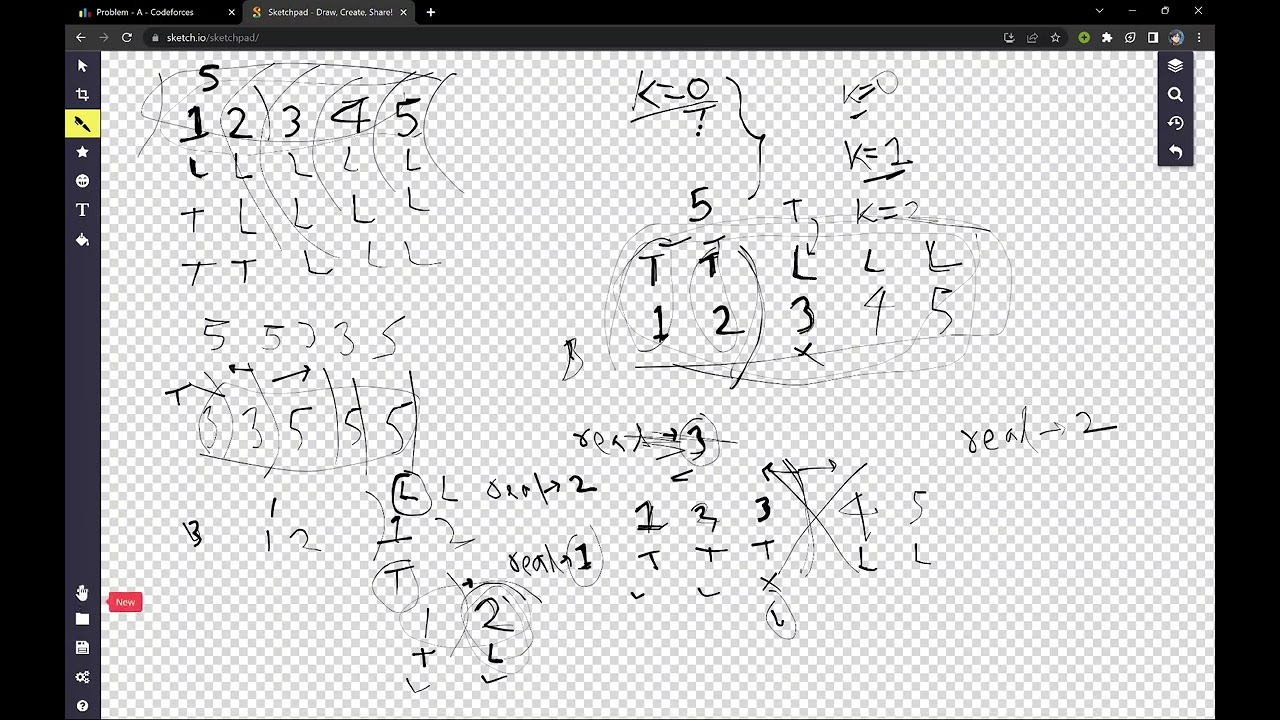
Task: Switch to Problem - A - Codeforces tab
Action: 157,12
